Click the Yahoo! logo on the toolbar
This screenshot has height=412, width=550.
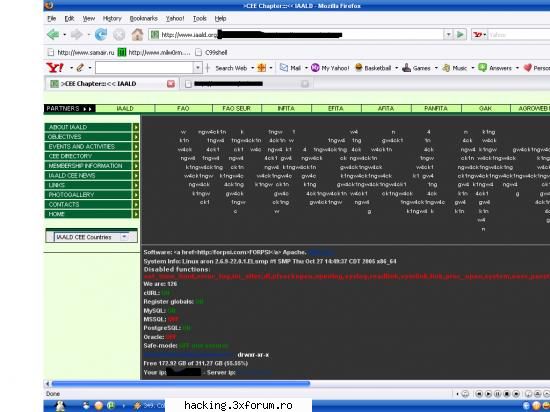(x=55, y=68)
